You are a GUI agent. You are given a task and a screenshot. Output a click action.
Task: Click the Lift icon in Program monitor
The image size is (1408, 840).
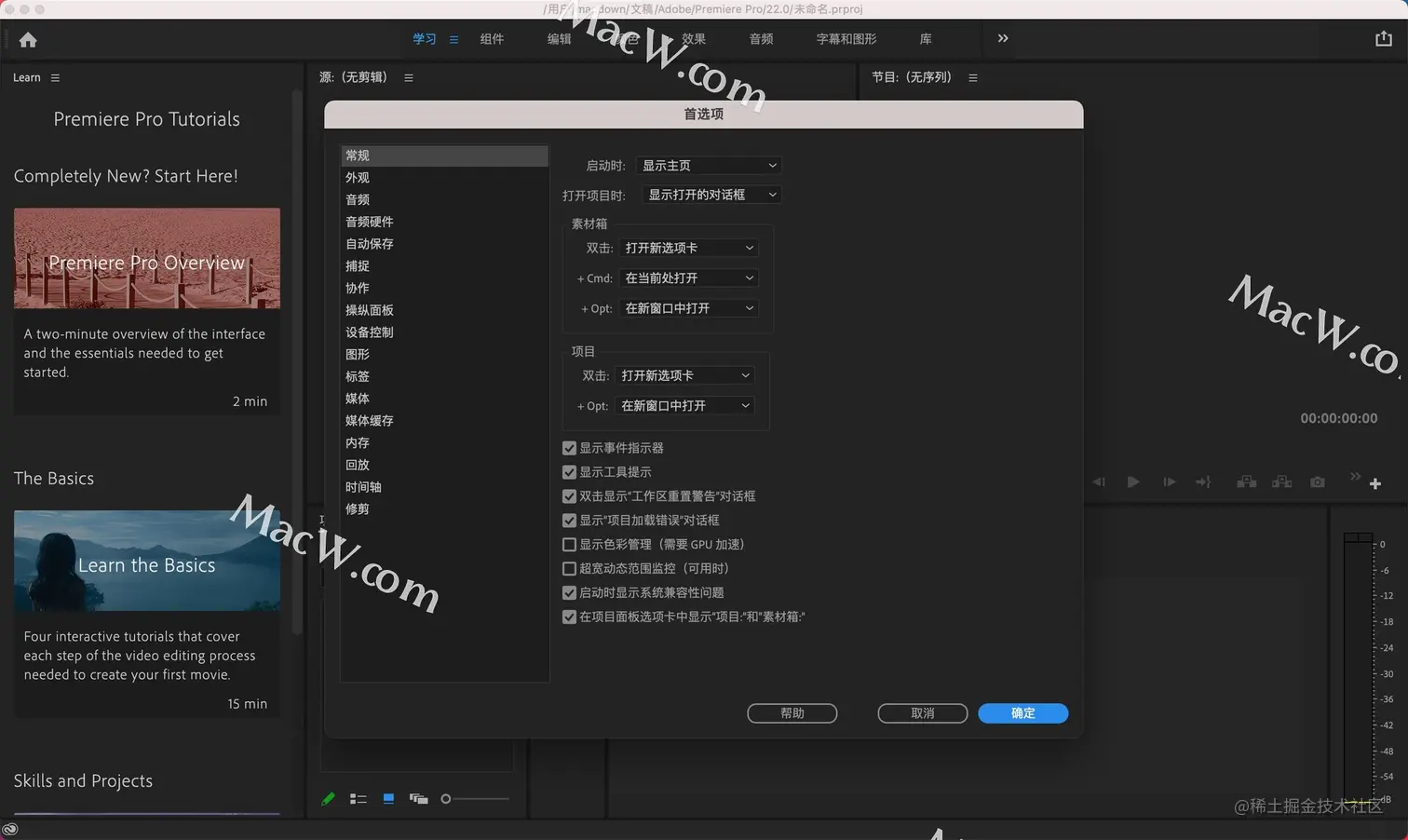tap(1246, 481)
